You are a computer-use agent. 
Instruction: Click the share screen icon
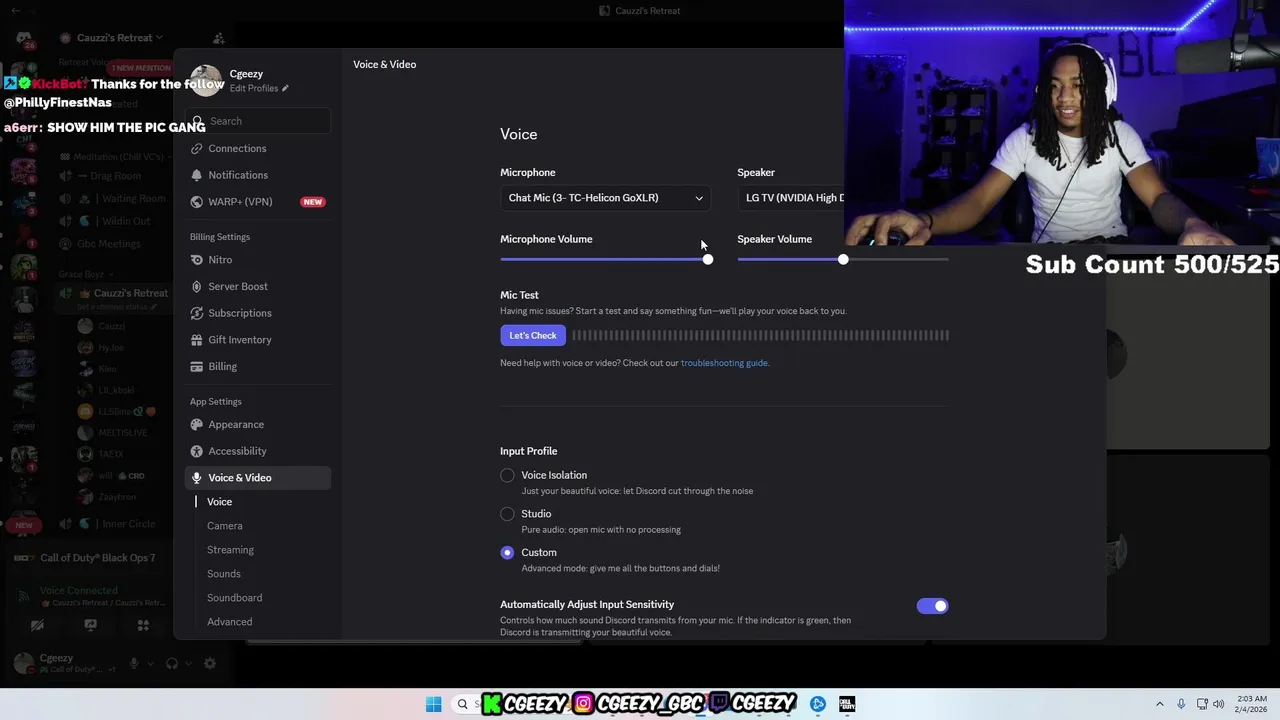90,626
